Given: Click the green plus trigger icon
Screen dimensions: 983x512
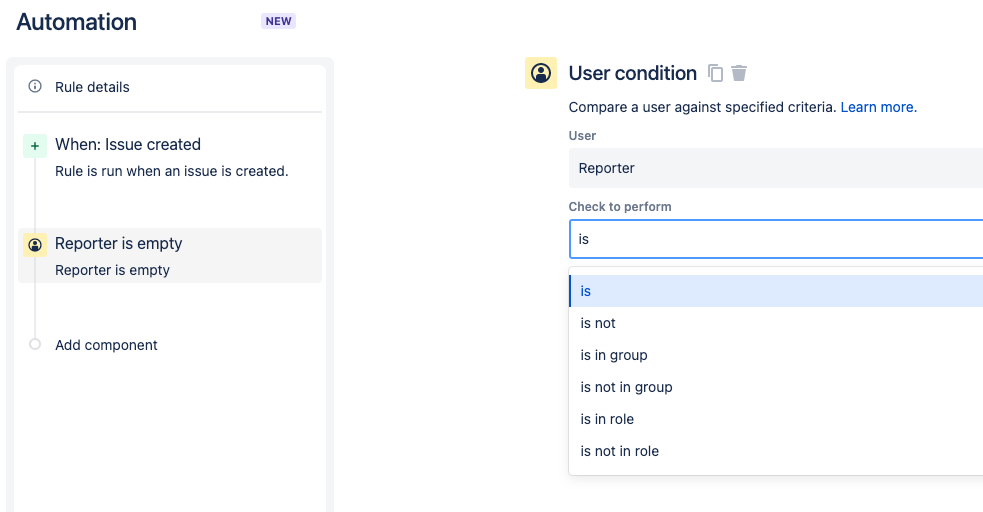Looking at the screenshot, I should (35, 146).
